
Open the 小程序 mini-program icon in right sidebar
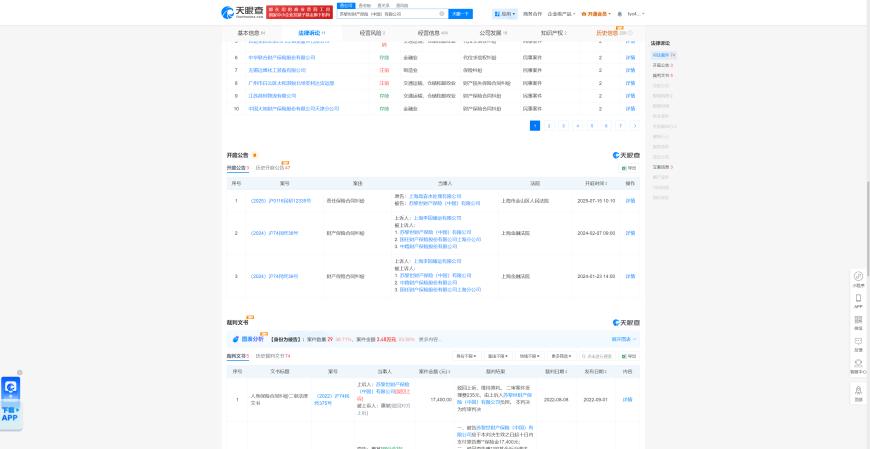[858, 278]
